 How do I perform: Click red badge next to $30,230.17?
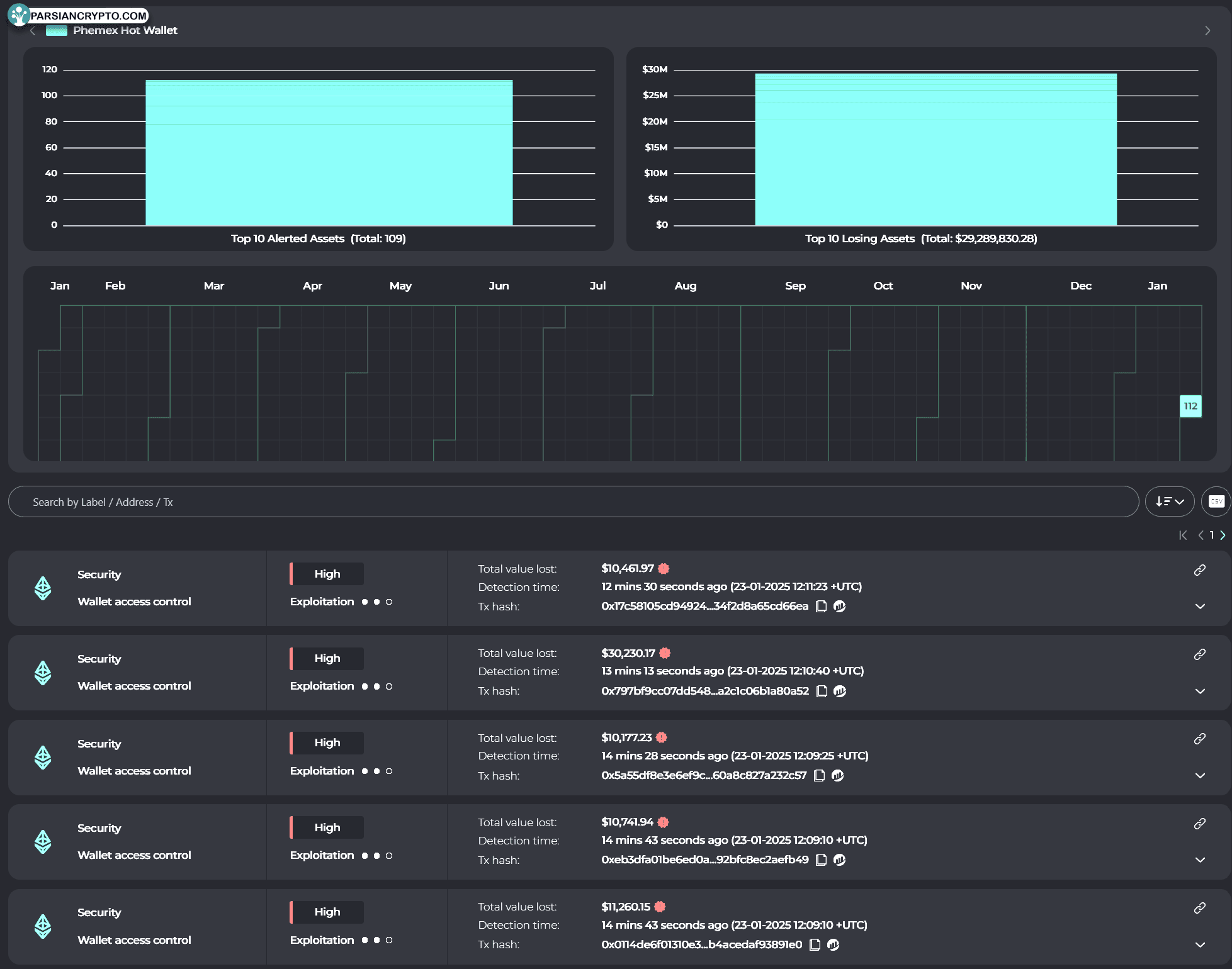(x=665, y=653)
